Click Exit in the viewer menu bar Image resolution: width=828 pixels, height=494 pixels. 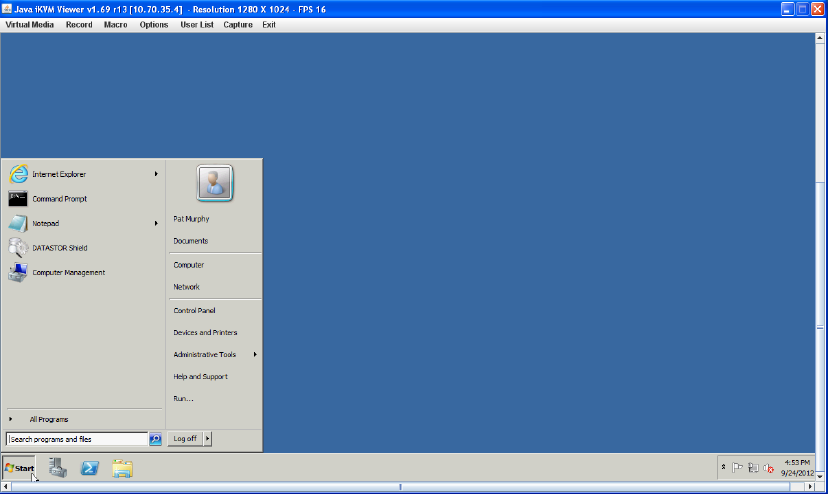pyautogui.click(x=269, y=25)
